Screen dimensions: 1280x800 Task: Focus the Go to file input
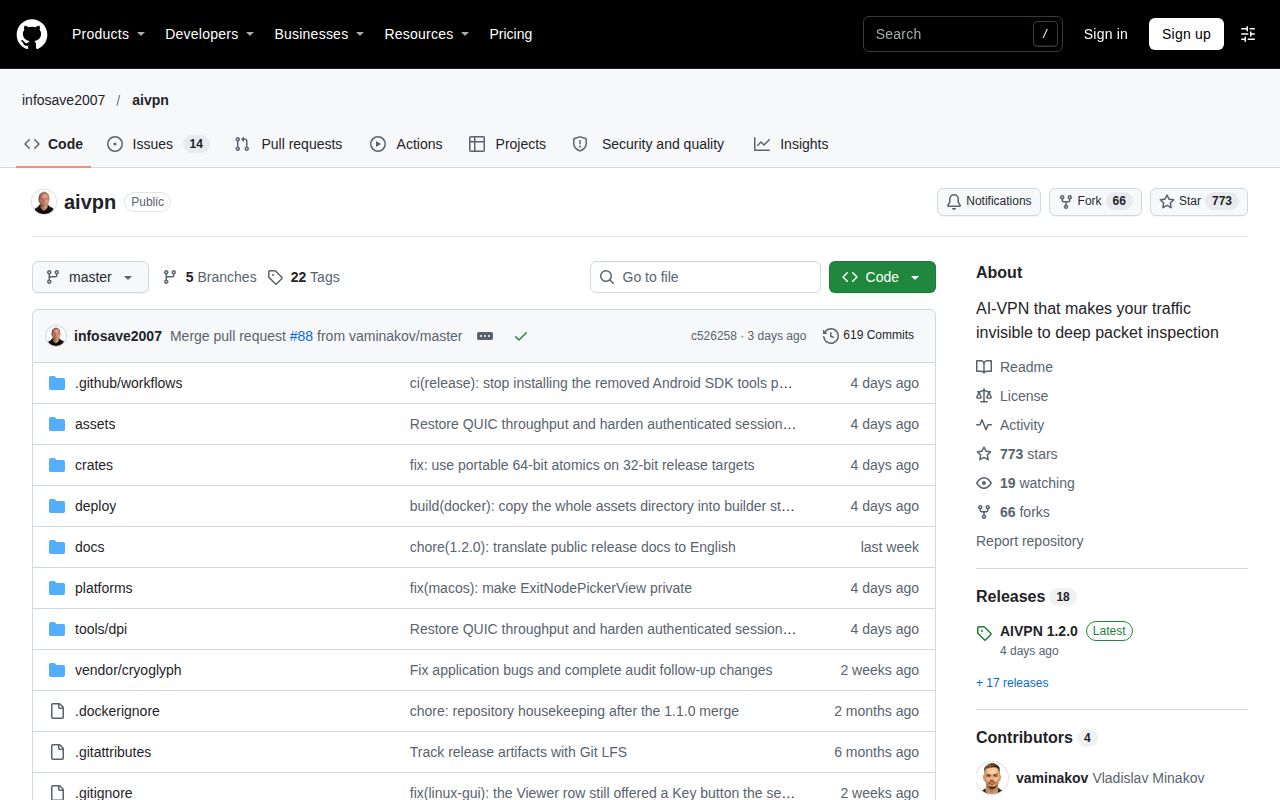(705, 277)
